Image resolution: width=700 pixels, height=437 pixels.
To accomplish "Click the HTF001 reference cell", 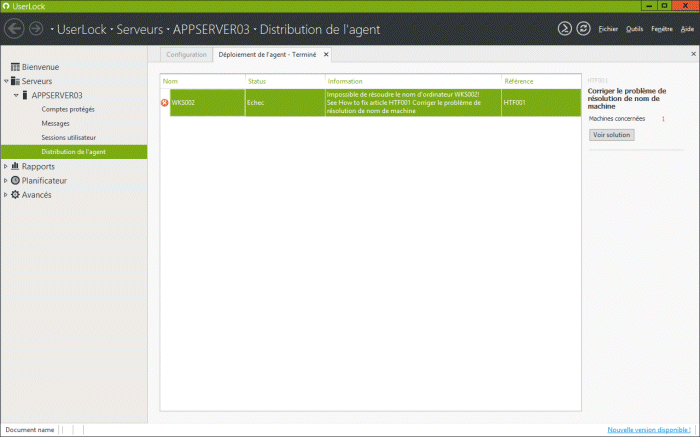I will pos(541,103).
